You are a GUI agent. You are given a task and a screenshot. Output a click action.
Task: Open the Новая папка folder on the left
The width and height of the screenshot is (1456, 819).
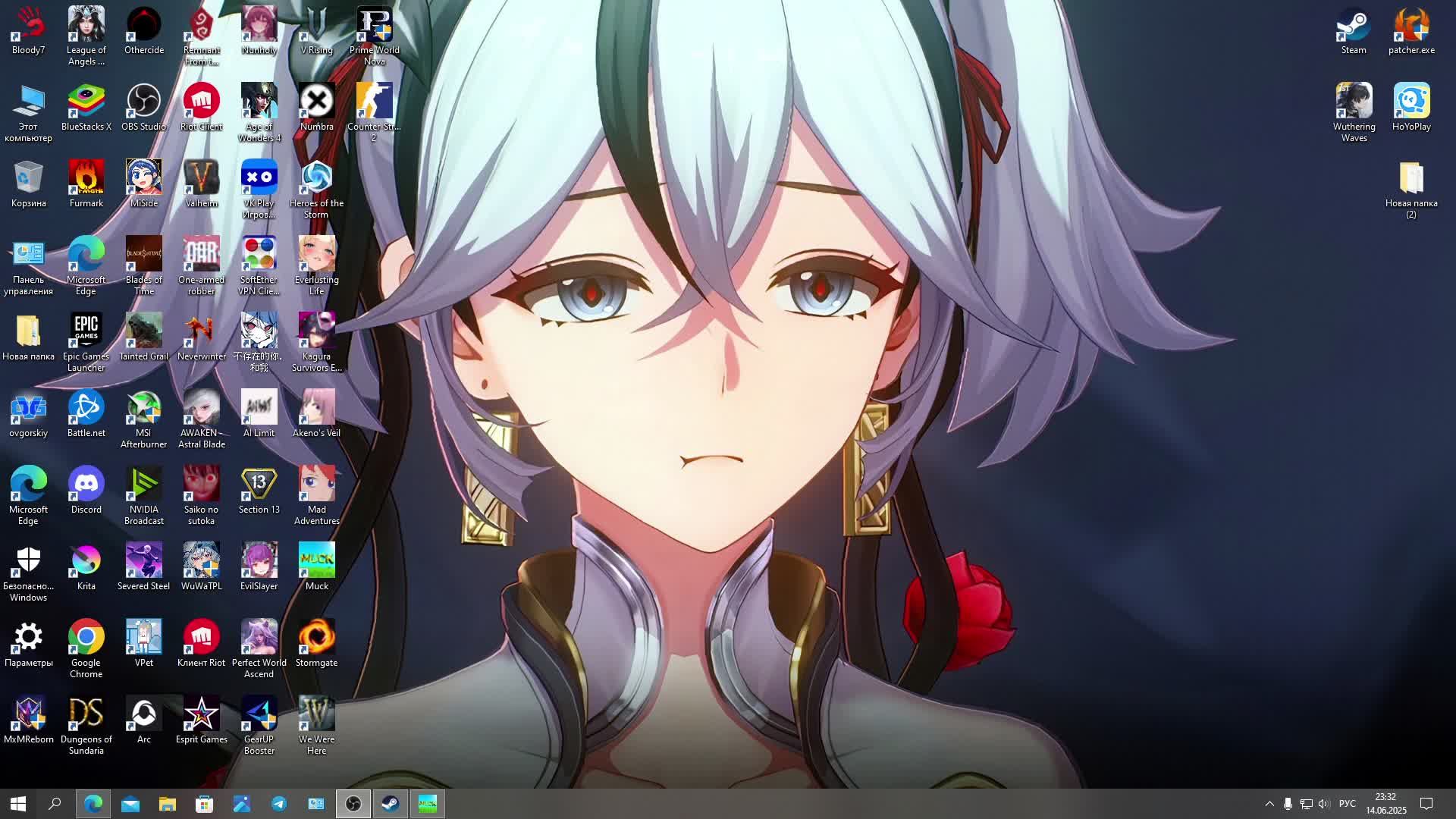point(28,337)
